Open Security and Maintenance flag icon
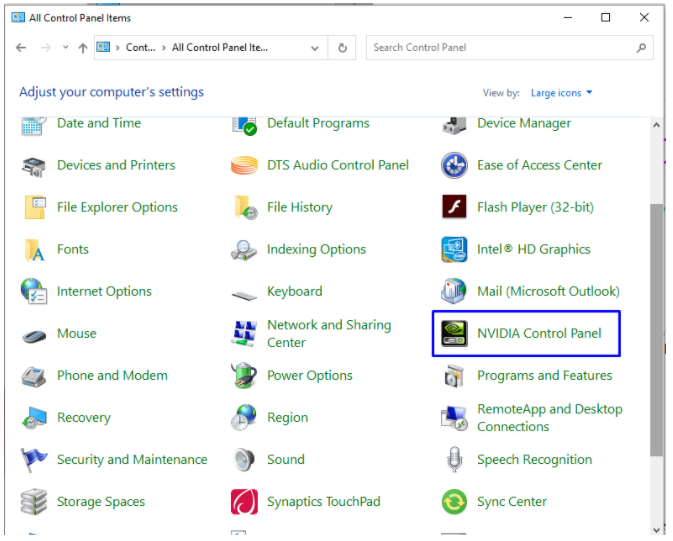Screen dimensions: 673x541 point(34,460)
